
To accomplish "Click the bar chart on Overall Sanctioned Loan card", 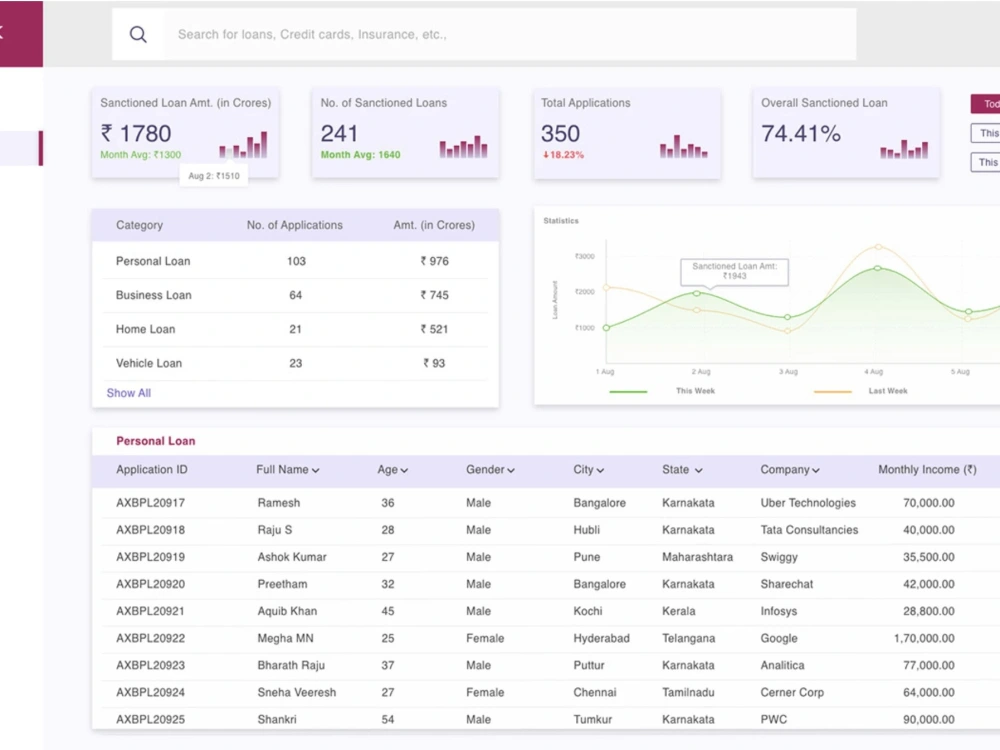I will [x=904, y=148].
